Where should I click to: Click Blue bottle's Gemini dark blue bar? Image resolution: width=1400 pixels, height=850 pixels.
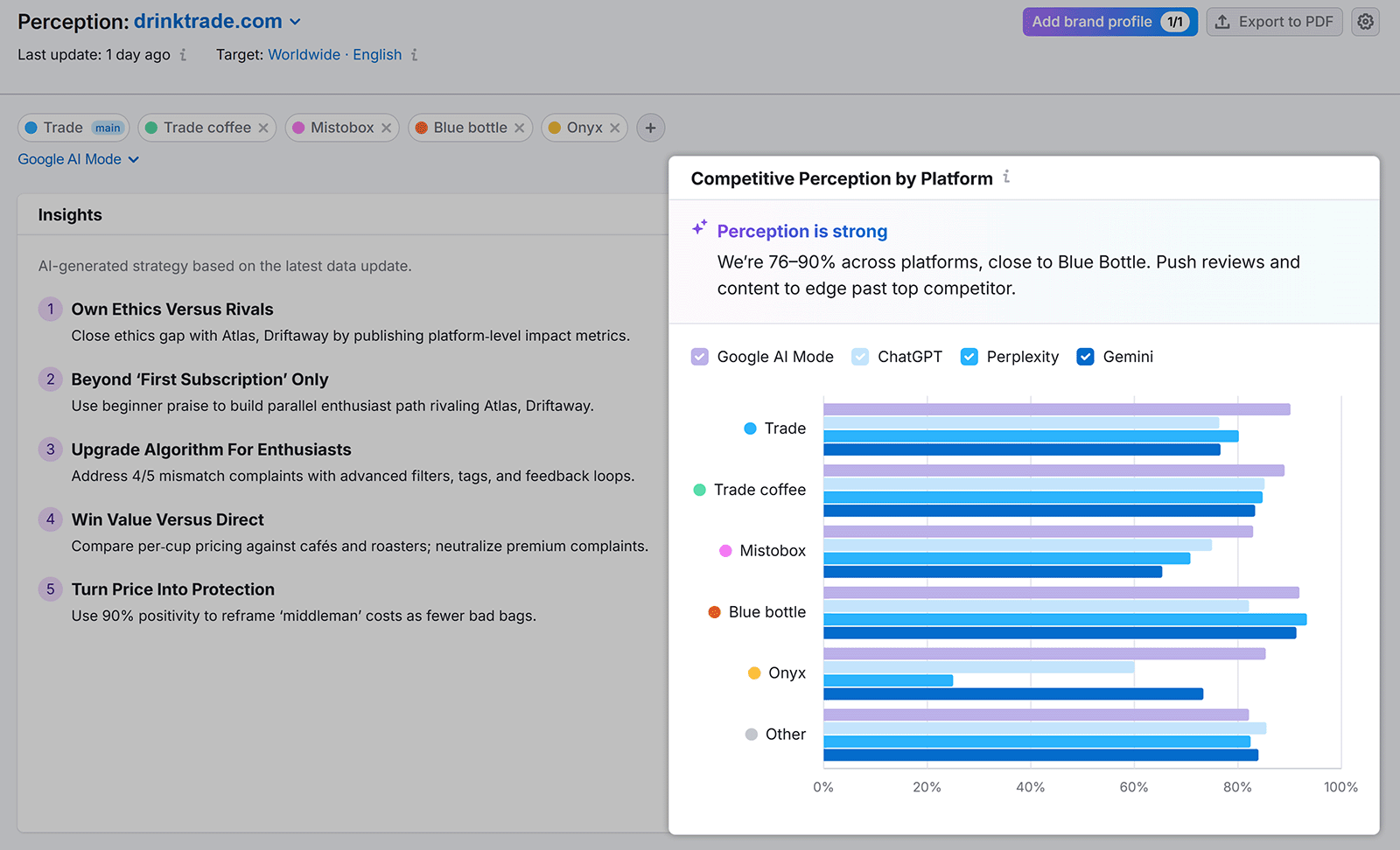(1060, 633)
